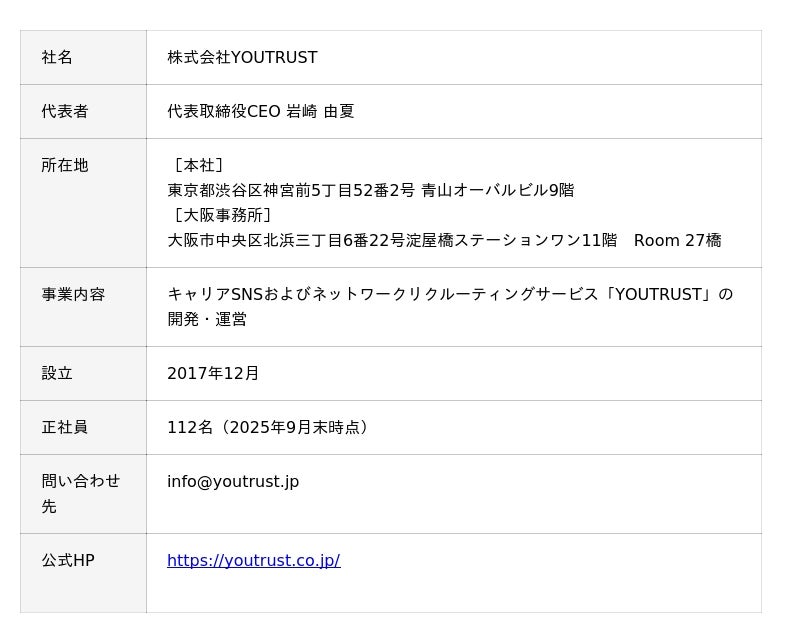Click the 大阪市中央区北浜 address line
The image size is (800, 643).
click(444, 240)
